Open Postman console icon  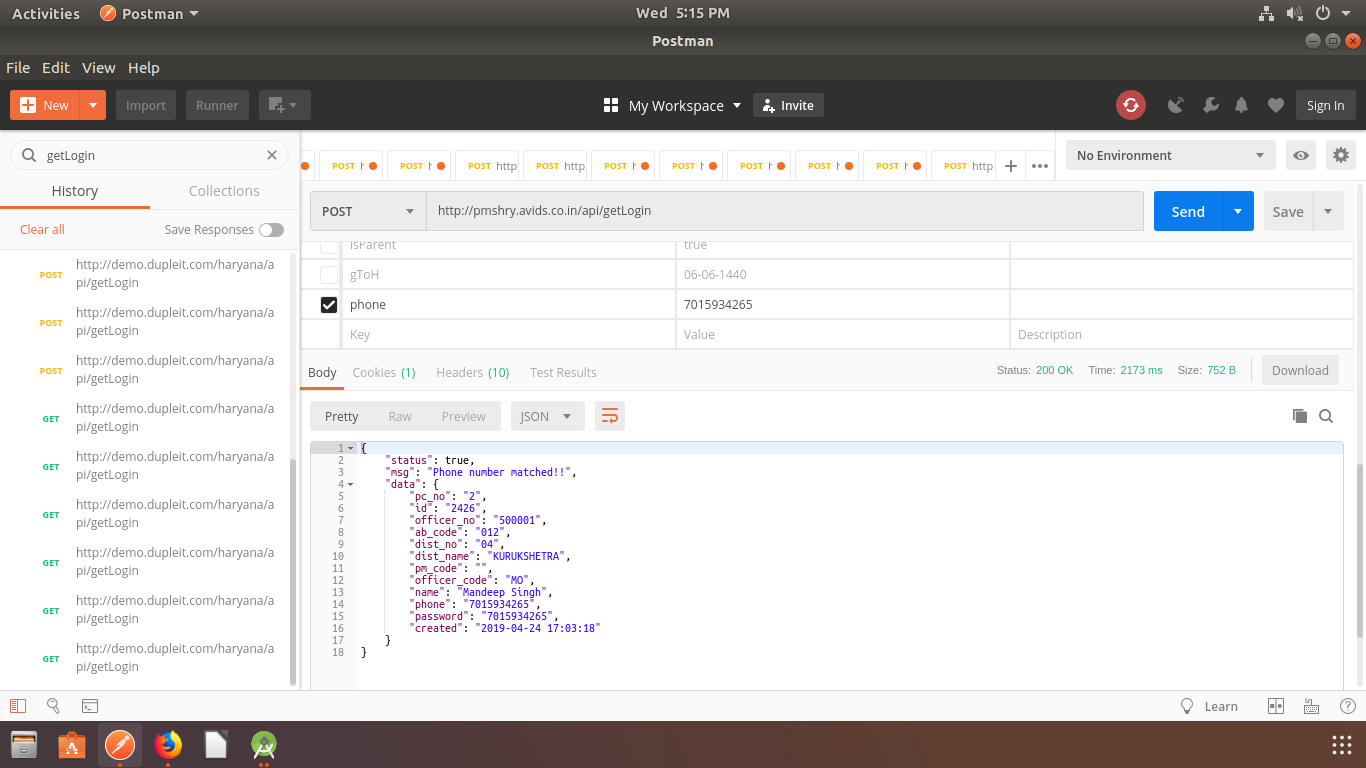(x=89, y=706)
